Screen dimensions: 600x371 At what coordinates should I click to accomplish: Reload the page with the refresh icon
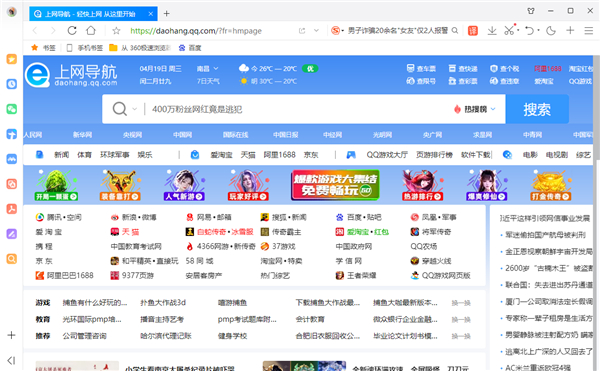72,31
